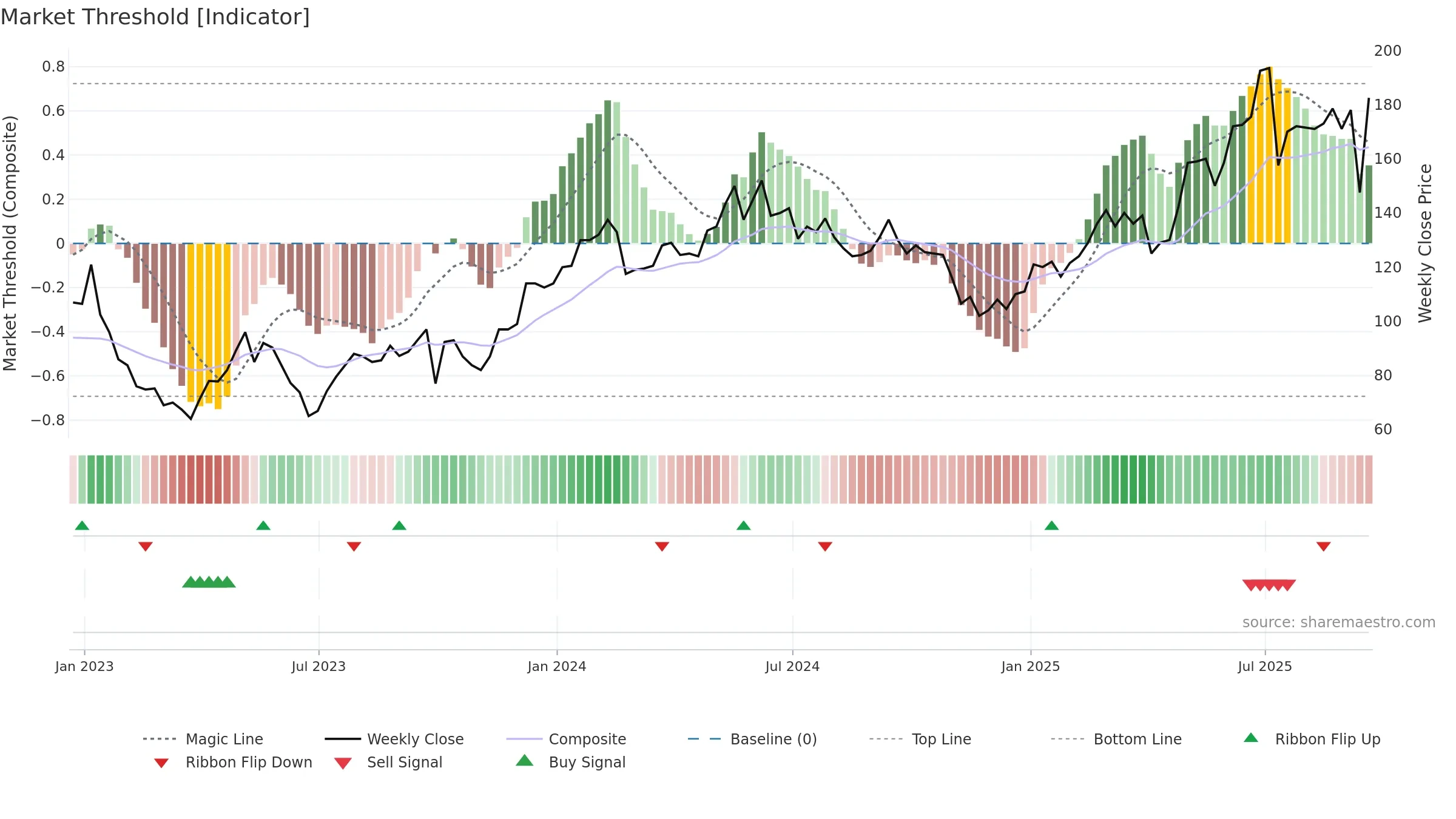Click the green buy signal triangle cluster
The width and height of the screenshot is (1456, 819).
click(x=209, y=582)
